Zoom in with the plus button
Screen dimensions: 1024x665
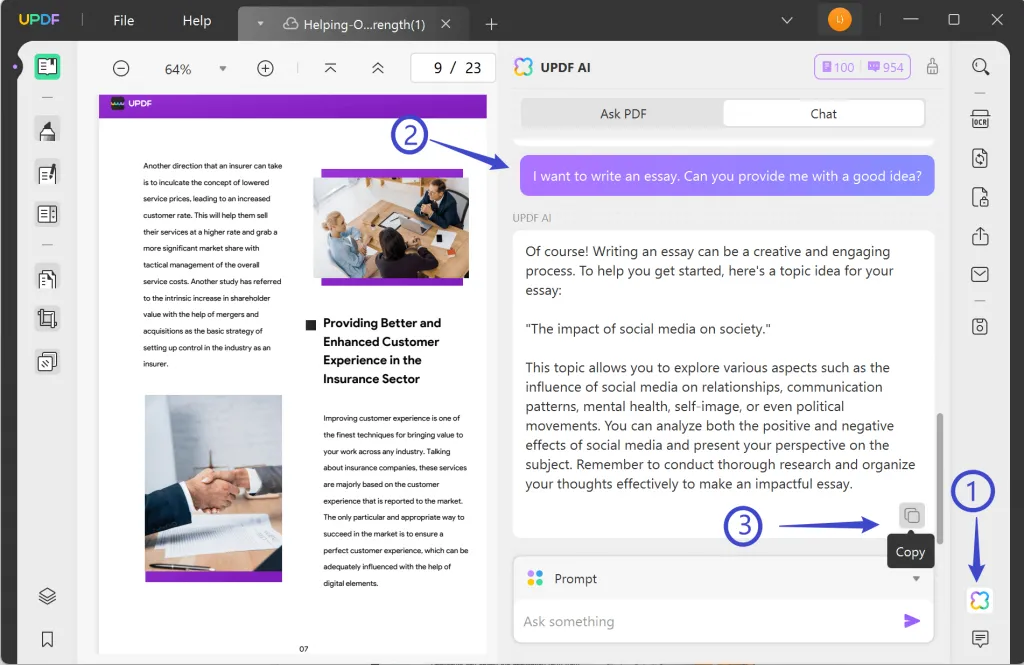coord(265,68)
